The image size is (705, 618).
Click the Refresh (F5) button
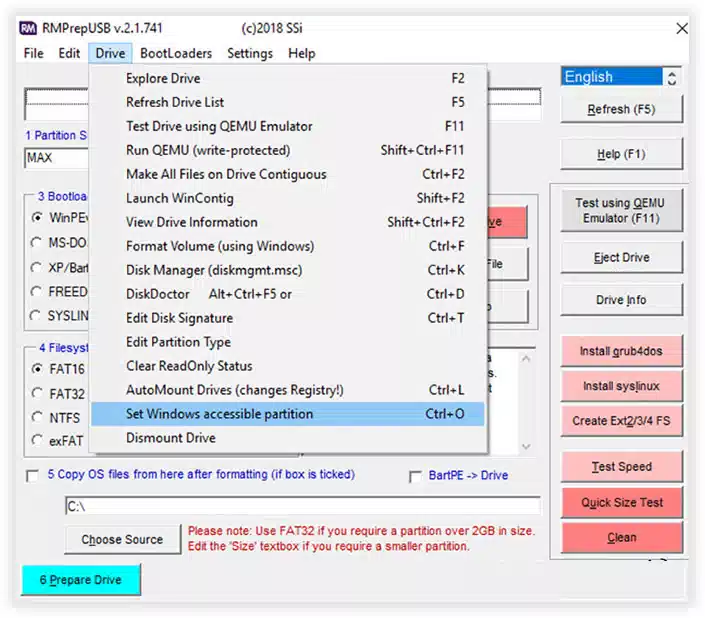[621, 109]
